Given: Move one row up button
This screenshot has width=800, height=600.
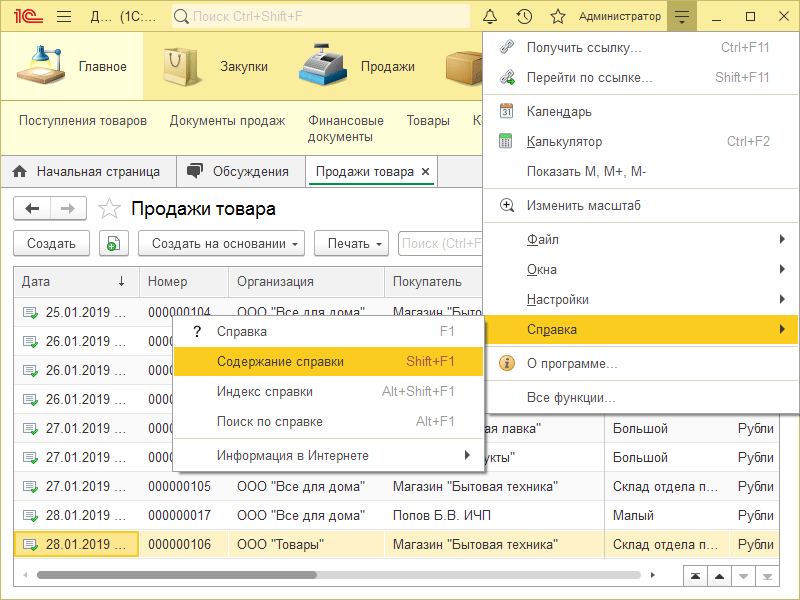Looking at the screenshot, I should (719, 577).
